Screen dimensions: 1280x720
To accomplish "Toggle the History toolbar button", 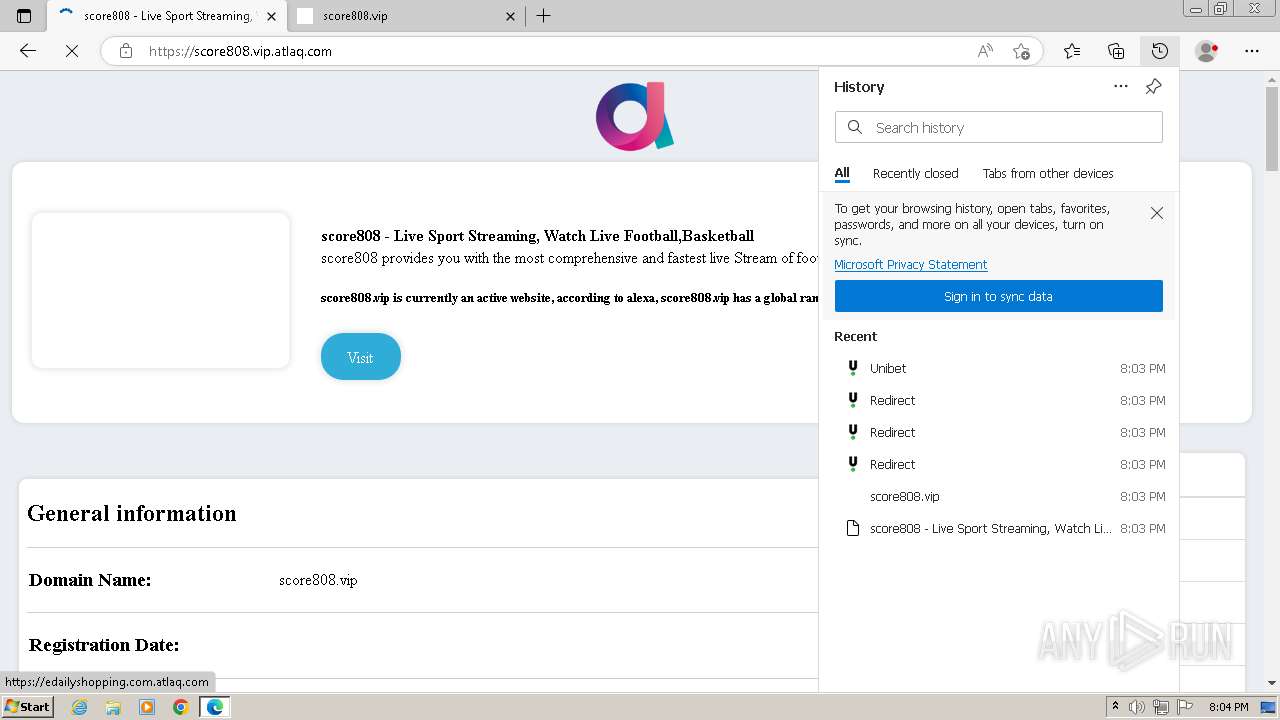I will 1160,51.
